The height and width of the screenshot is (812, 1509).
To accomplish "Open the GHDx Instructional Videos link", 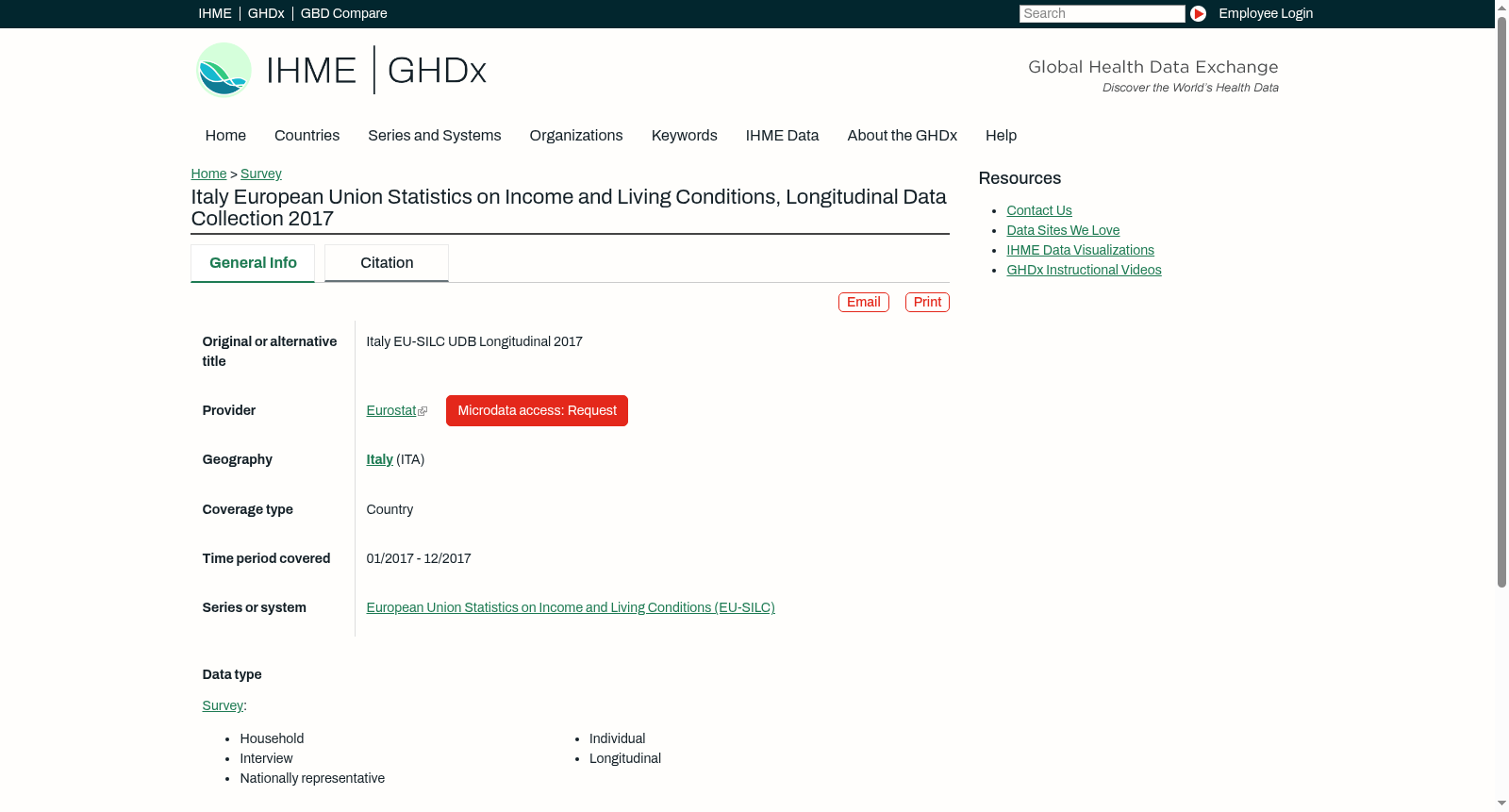I will (x=1085, y=270).
